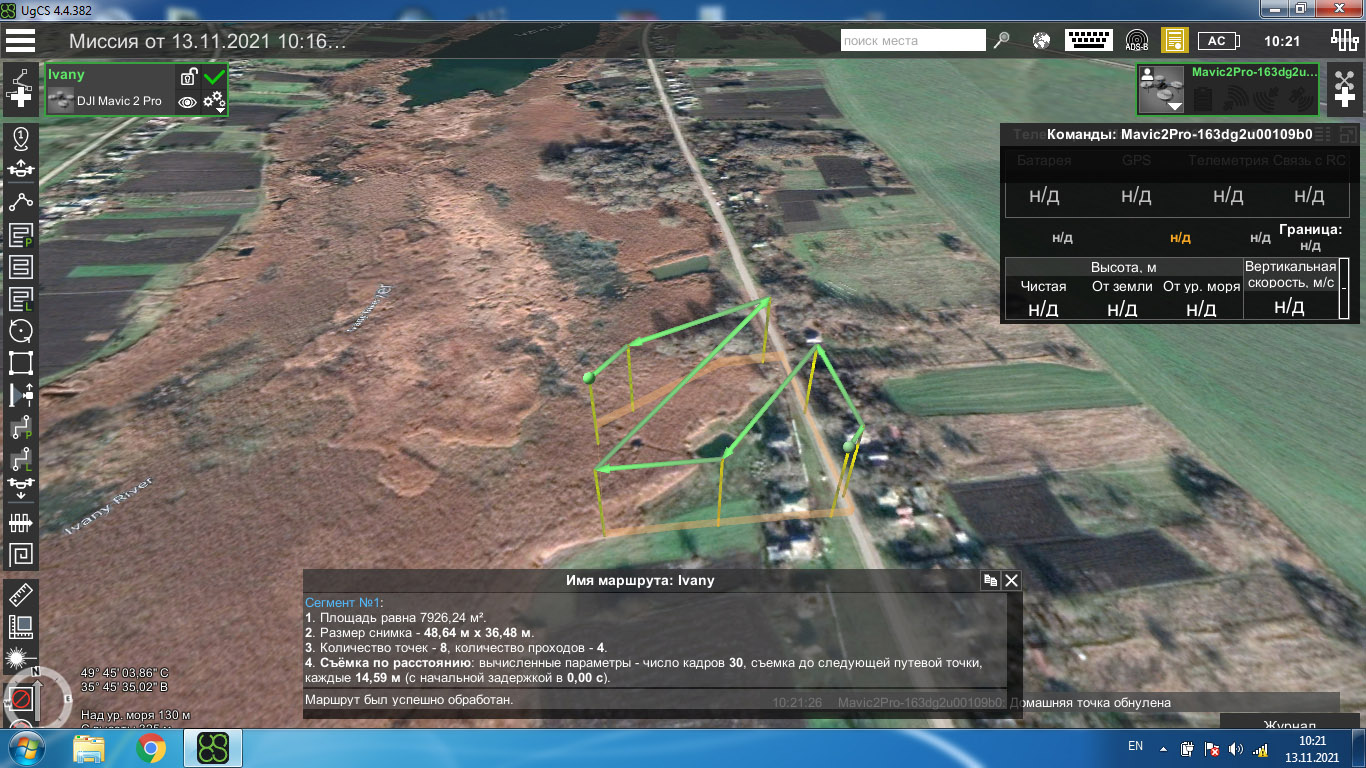
Task: Select the Photogrammetry tool
Action: [x=20, y=236]
